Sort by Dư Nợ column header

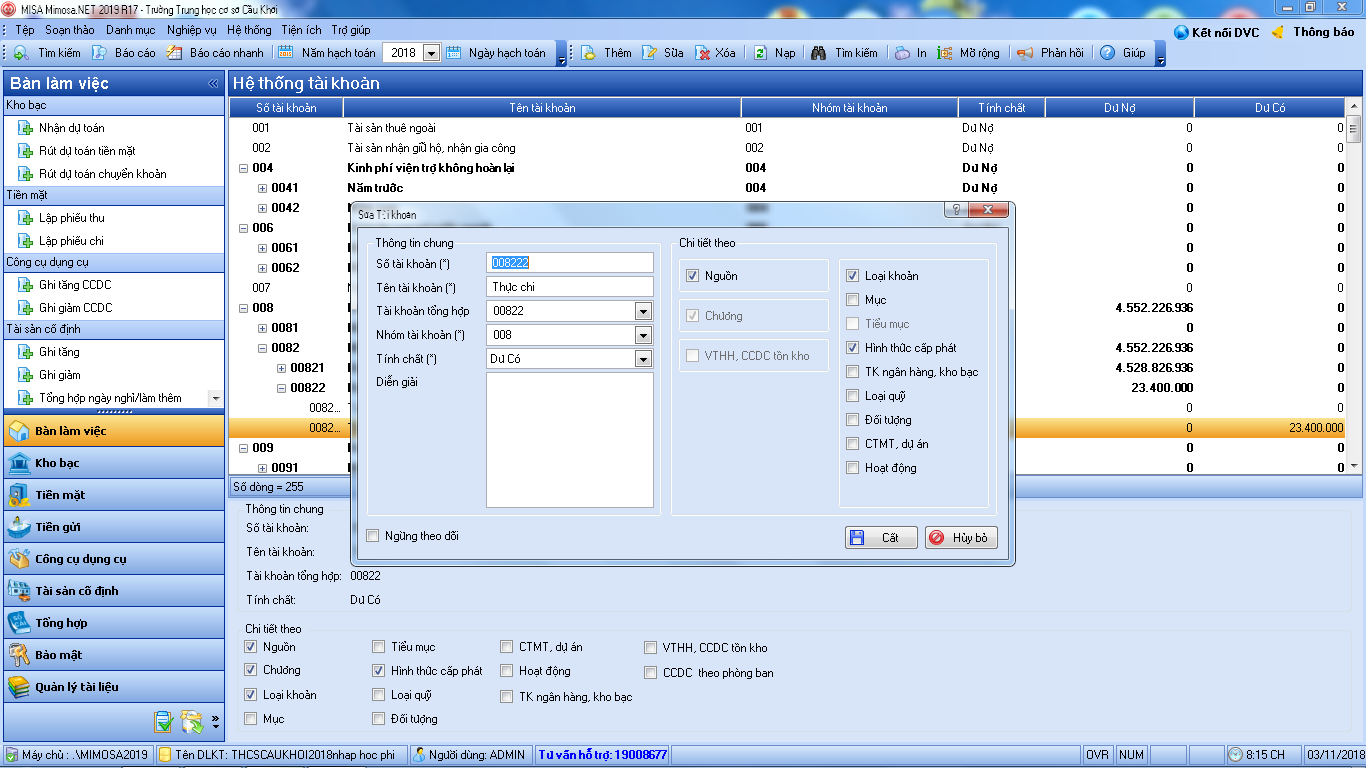coord(1119,108)
